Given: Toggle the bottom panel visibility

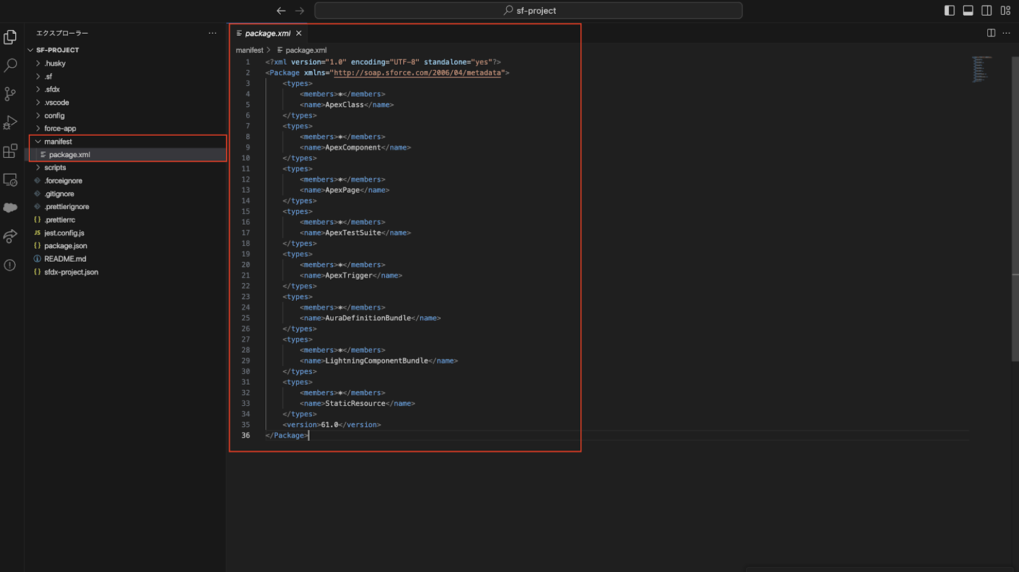Looking at the screenshot, I should pyautogui.click(x=968, y=11).
